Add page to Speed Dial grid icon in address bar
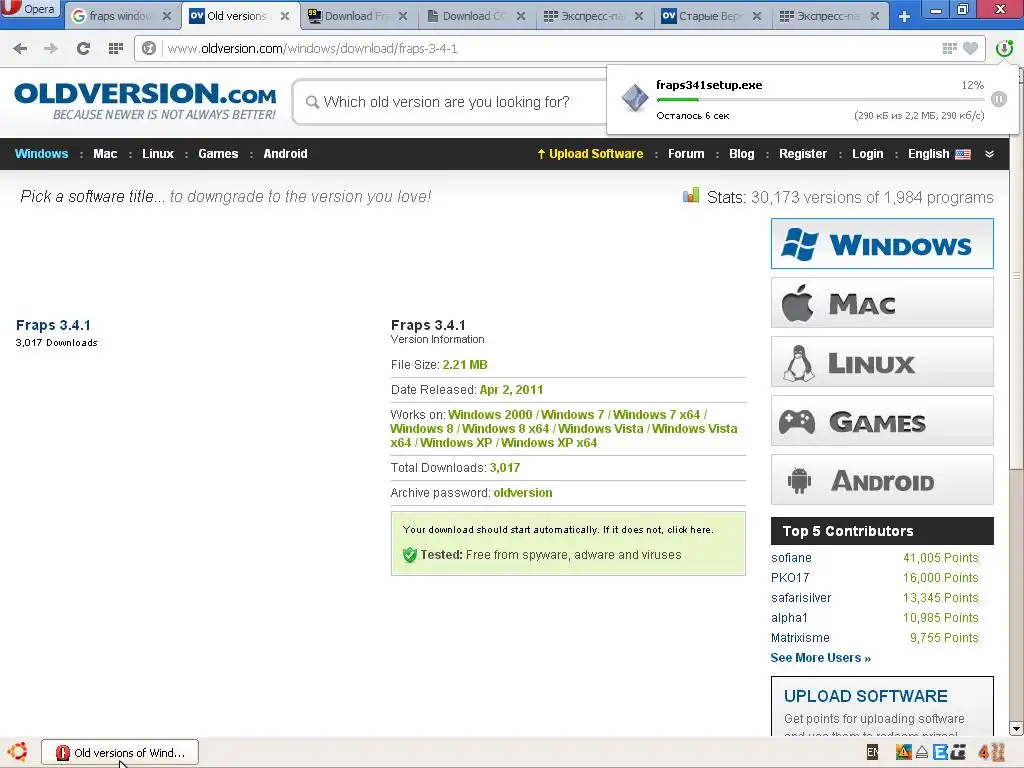The height and width of the screenshot is (768, 1024). pyautogui.click(x=950, y=48)
